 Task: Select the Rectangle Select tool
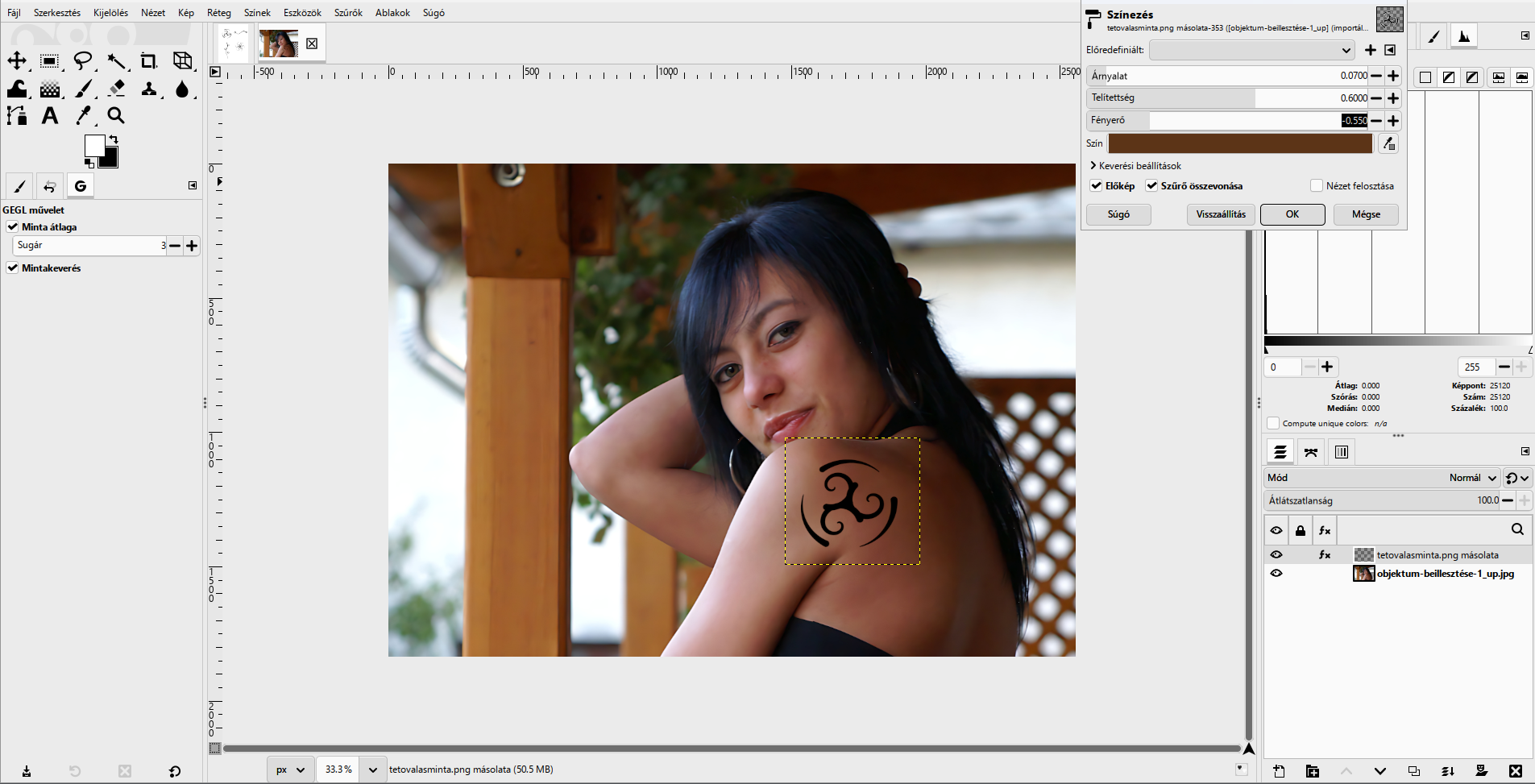tap(50, 61)
